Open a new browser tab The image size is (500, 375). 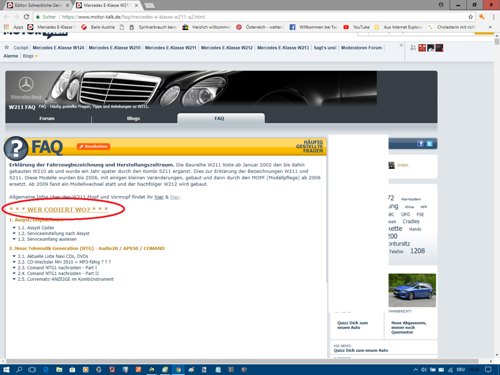(149, 5)
